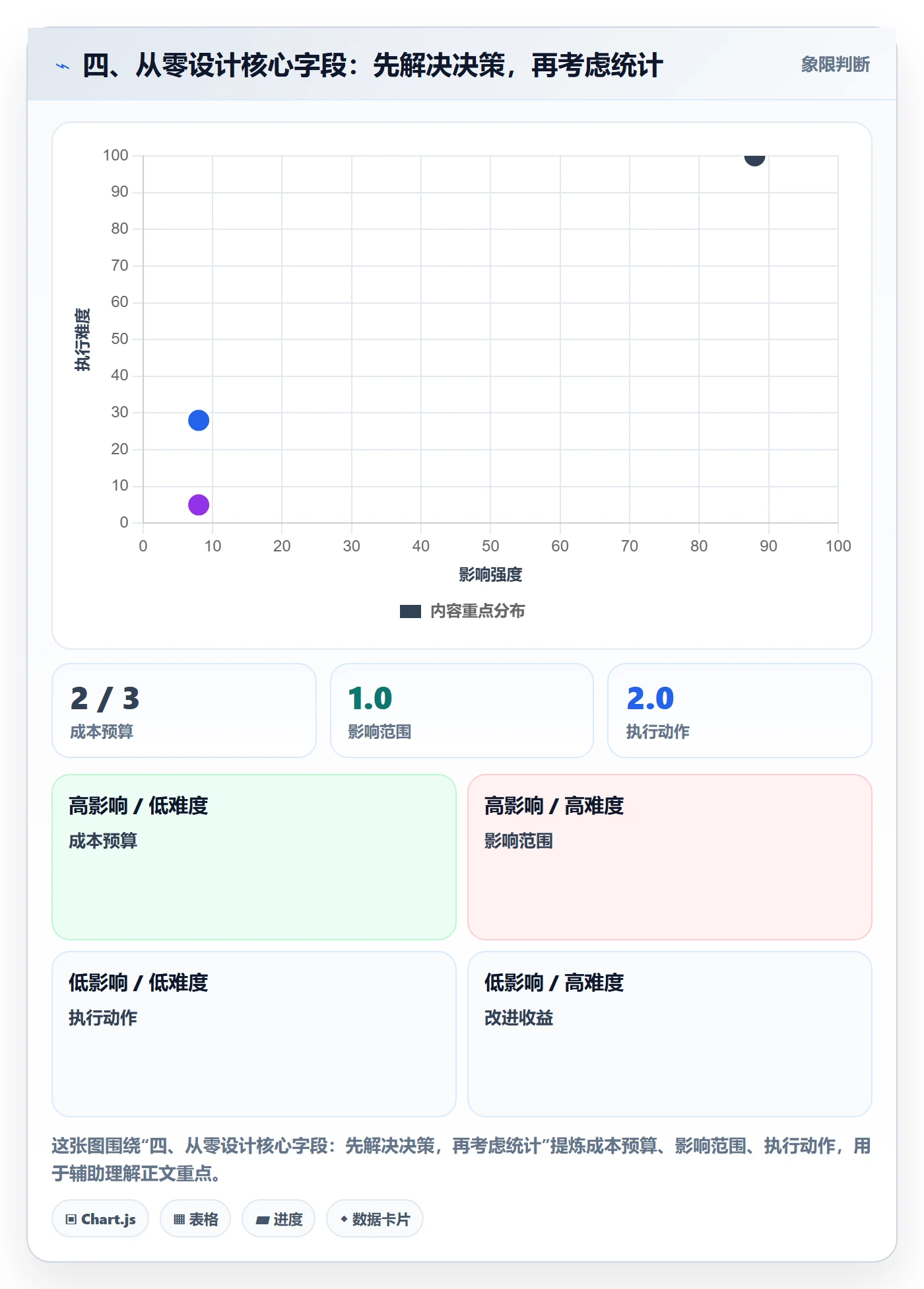924x1289 pixels.
Task: Click the 象限判断 label in header
Action: [x=835, y=65]
